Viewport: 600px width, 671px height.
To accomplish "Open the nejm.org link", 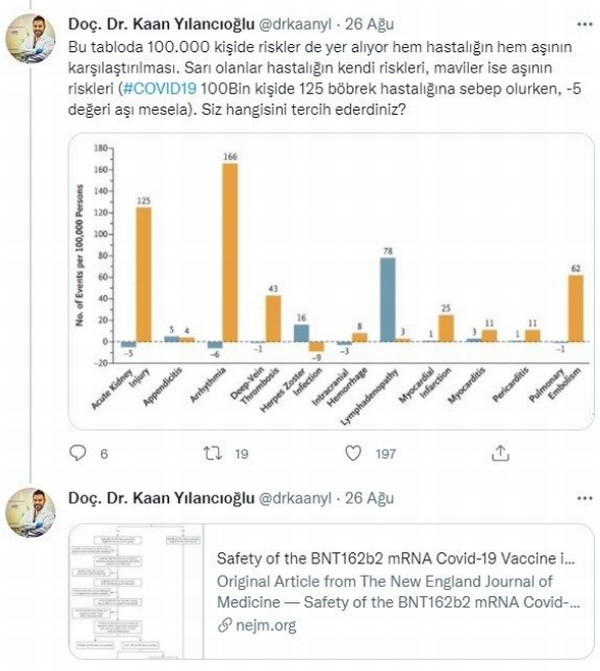I will pyautogui.click(x=266, y=625).
